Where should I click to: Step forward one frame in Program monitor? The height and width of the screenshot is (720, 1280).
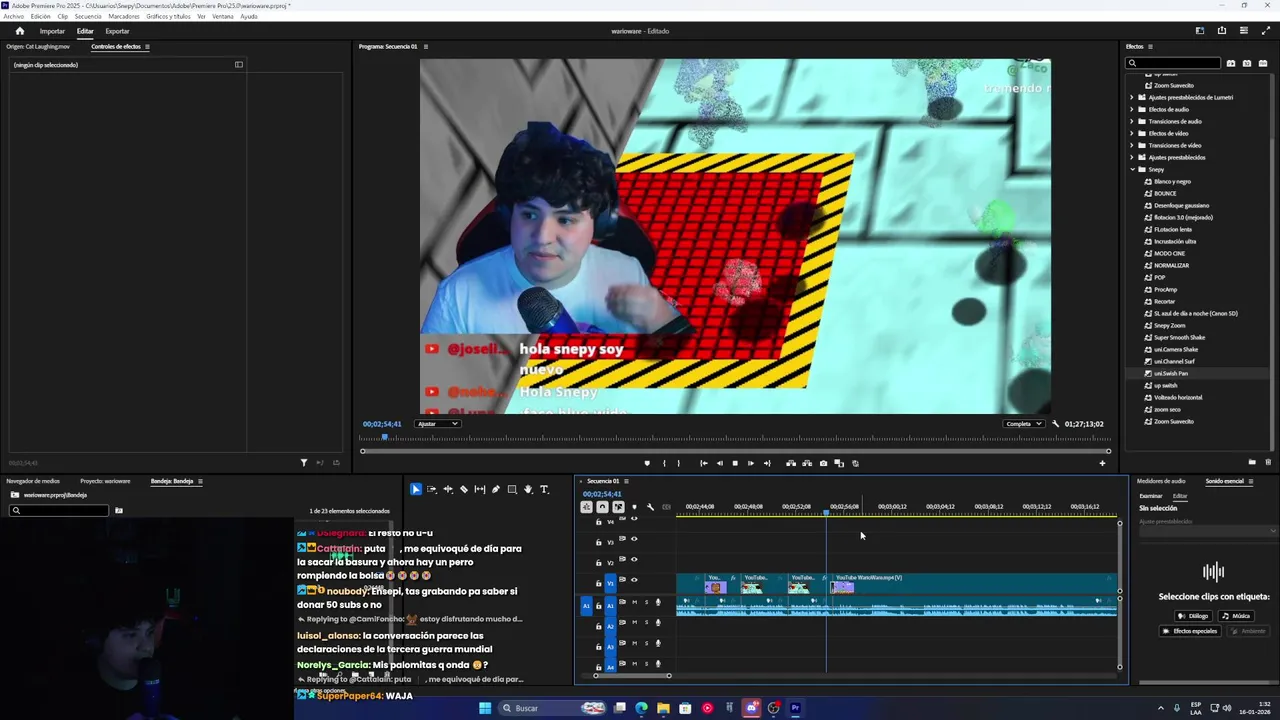[751, 463]
